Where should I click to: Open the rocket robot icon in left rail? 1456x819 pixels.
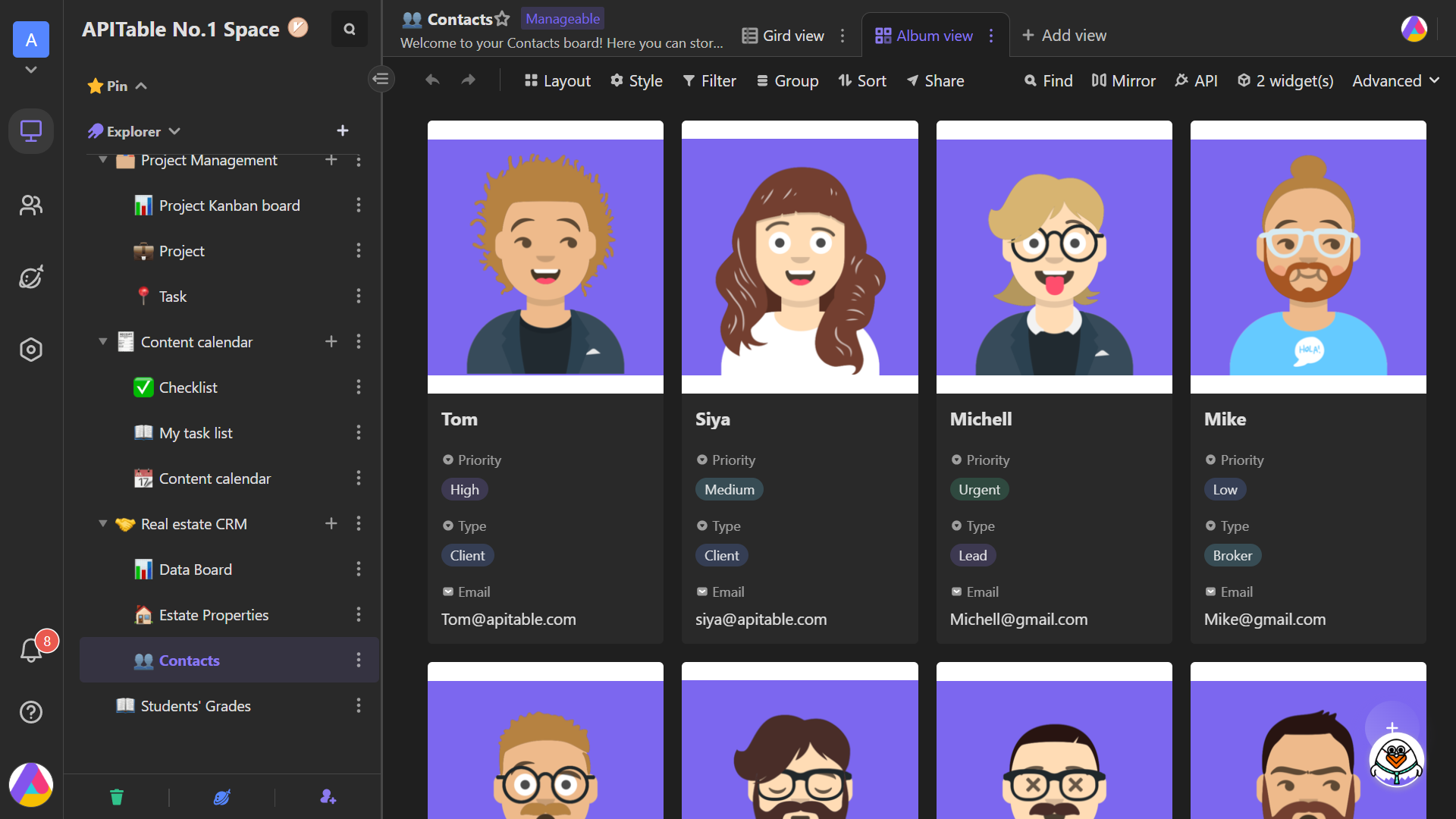[x=31, y=277]
